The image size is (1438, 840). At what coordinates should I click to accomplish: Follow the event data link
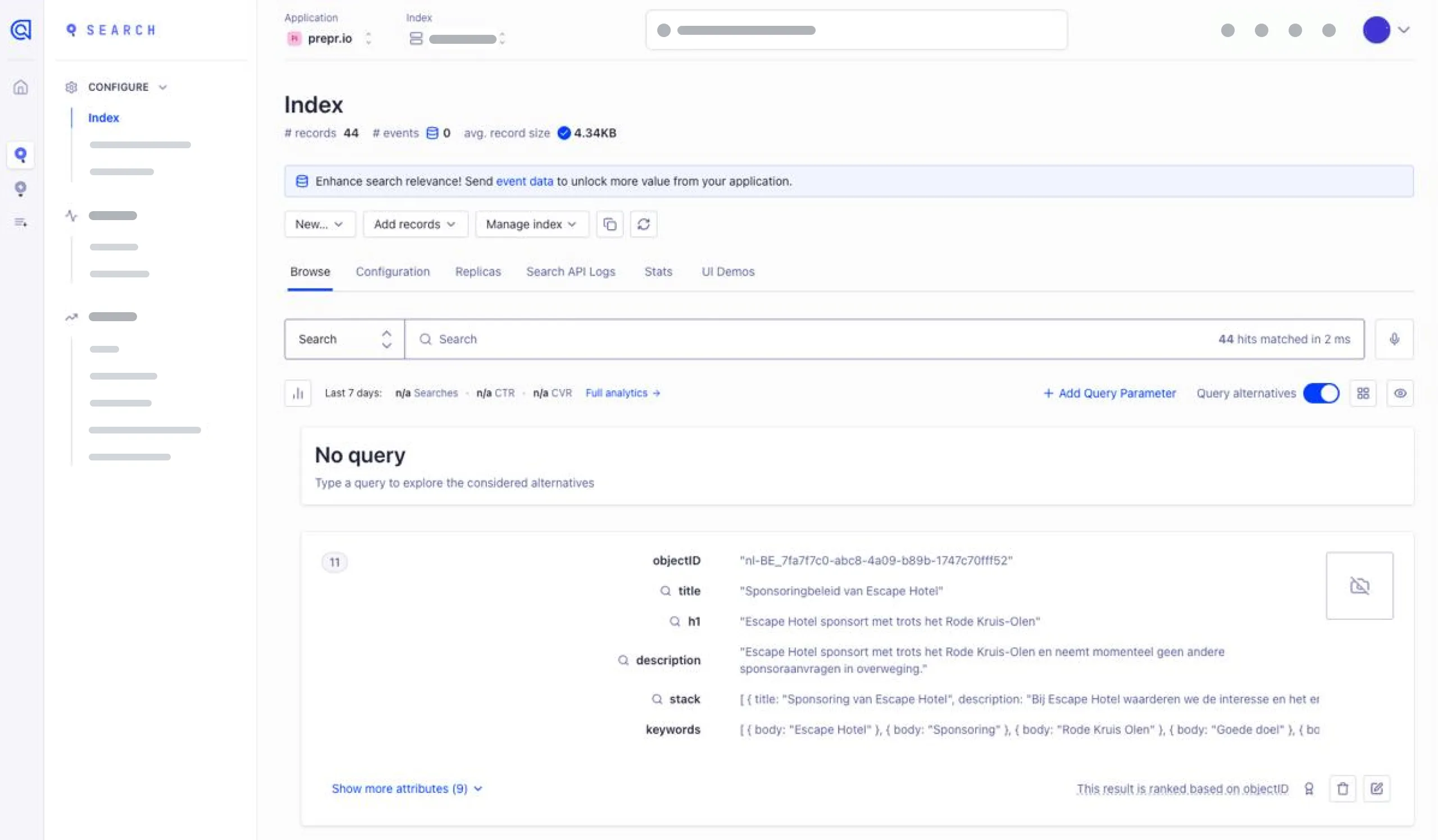click(x=525, y=181)
